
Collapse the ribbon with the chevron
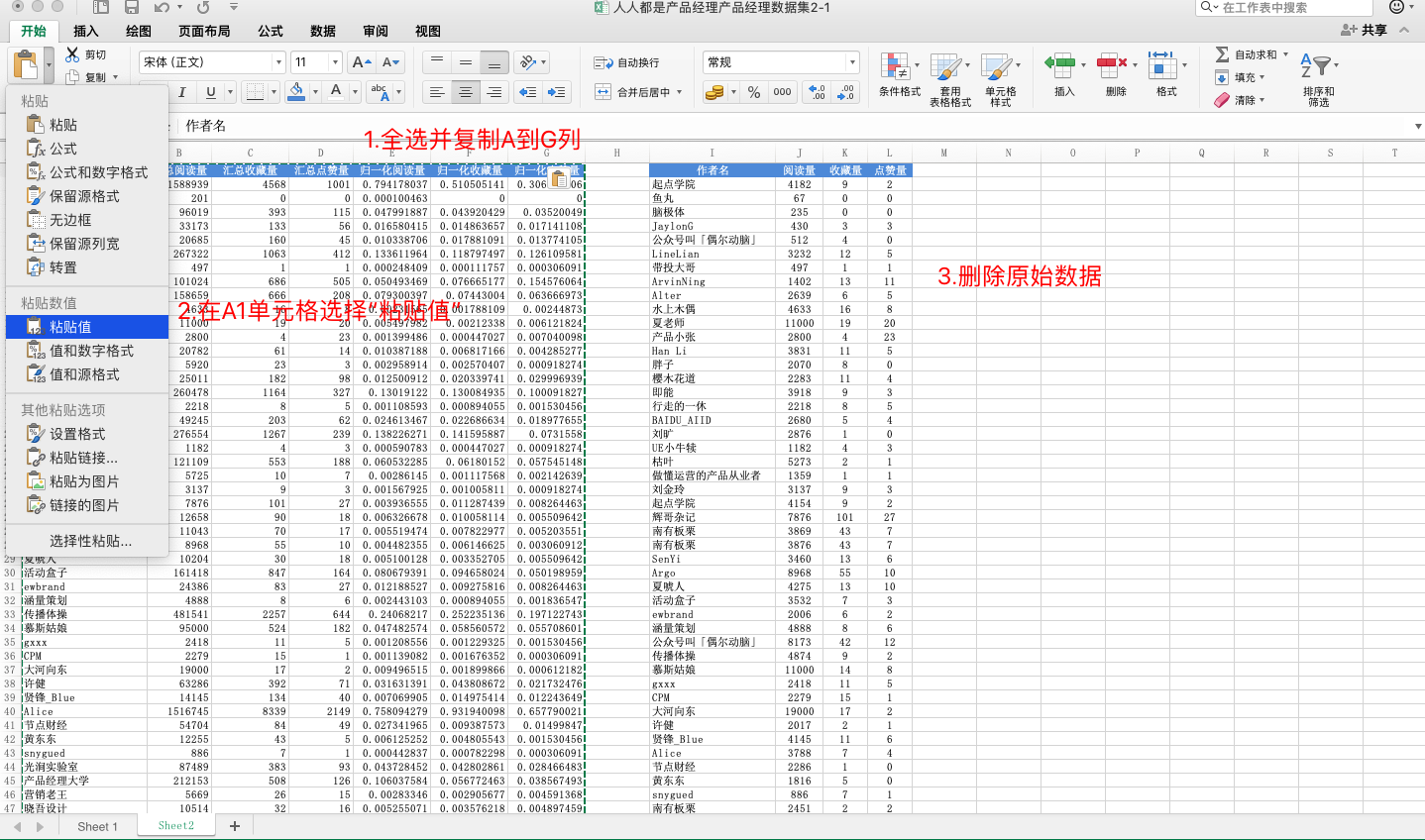click(x=1404, y=31)
